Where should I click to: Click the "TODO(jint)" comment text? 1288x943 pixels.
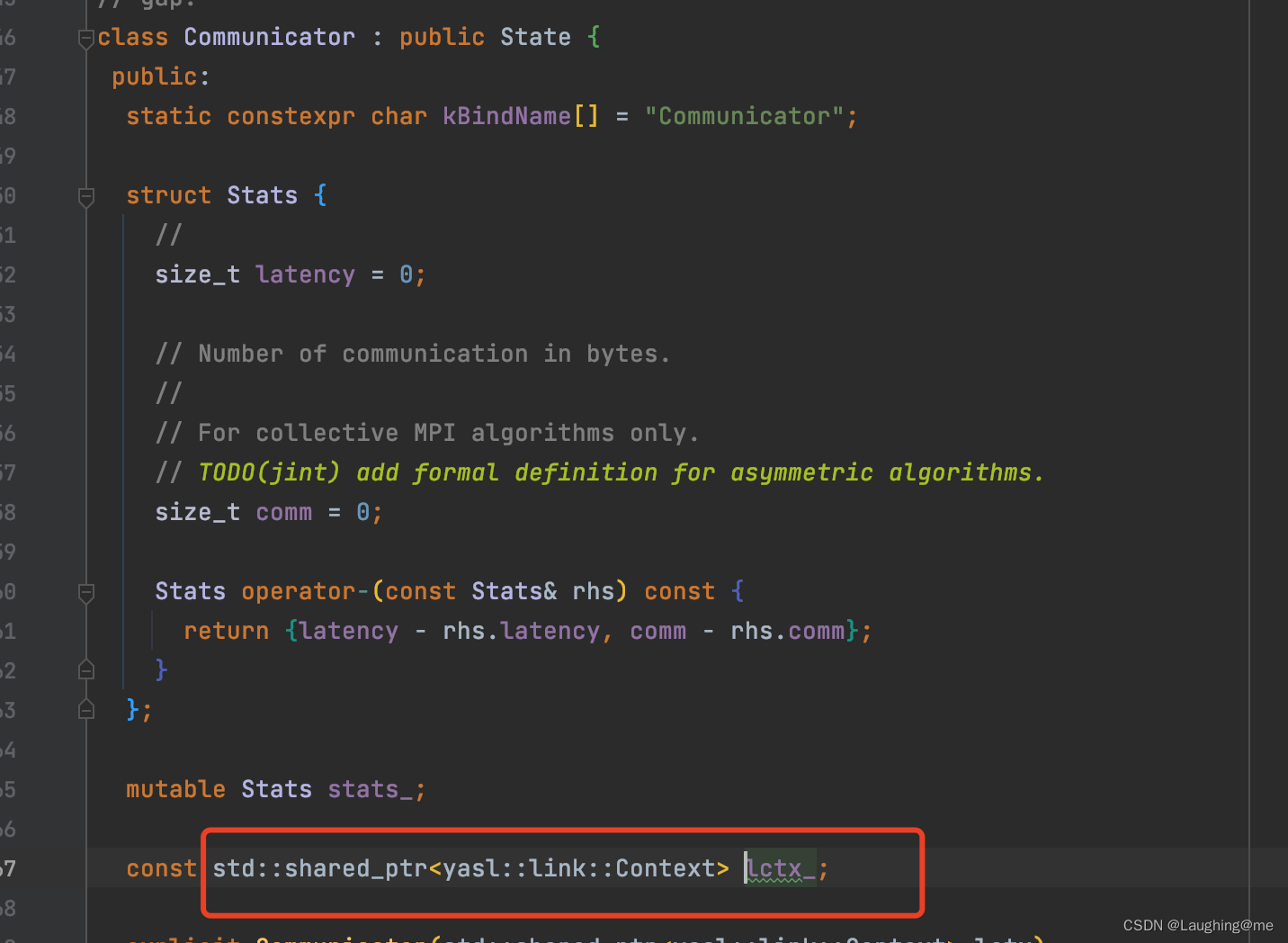click(269, 472)
